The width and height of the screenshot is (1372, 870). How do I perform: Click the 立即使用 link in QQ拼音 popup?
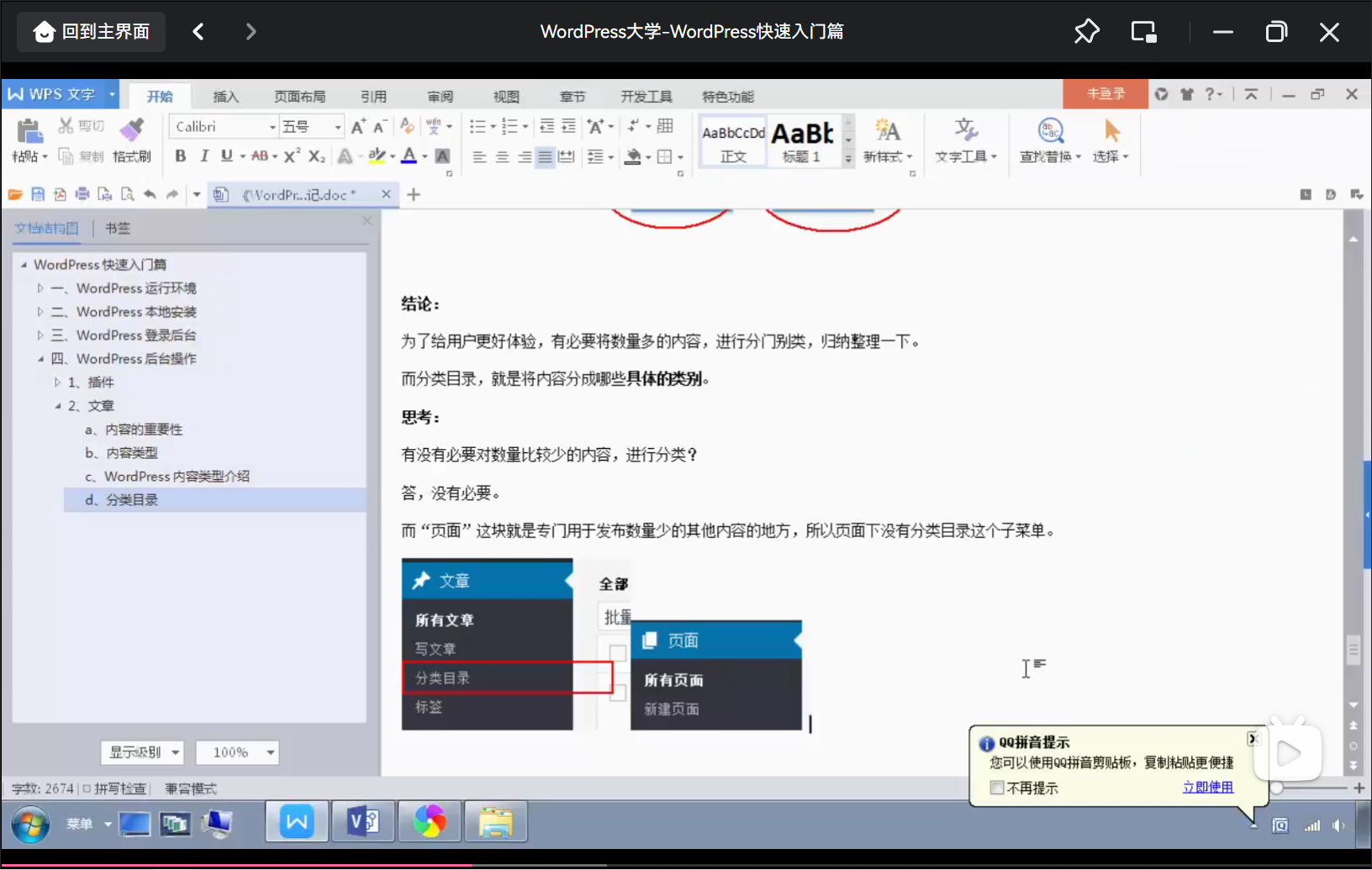[1208, 788]
